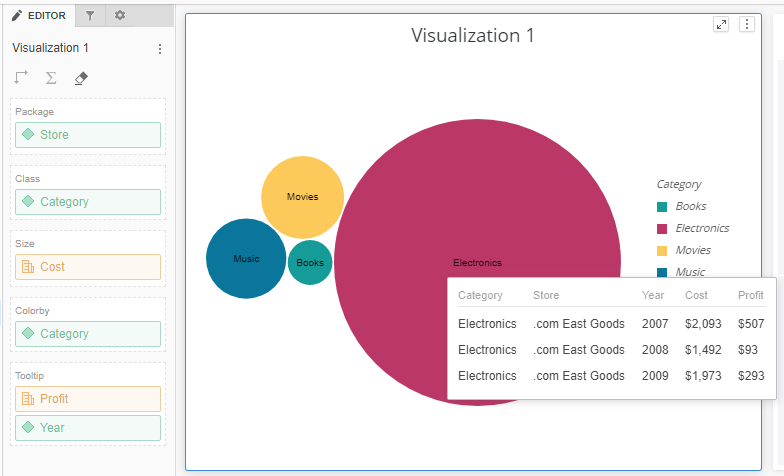Select the yellow Movies bubble
This screenshot has height=476, width=784.
click(x=302, y=197)
